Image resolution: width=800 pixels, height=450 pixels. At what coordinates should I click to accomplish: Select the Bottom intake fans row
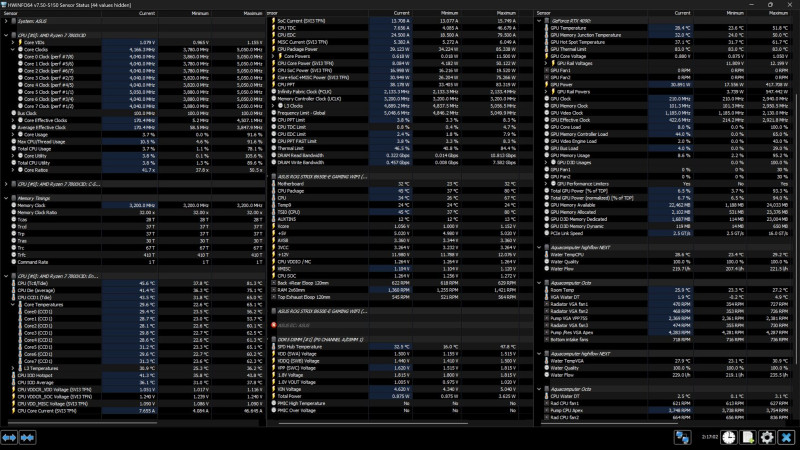point(667,339)
